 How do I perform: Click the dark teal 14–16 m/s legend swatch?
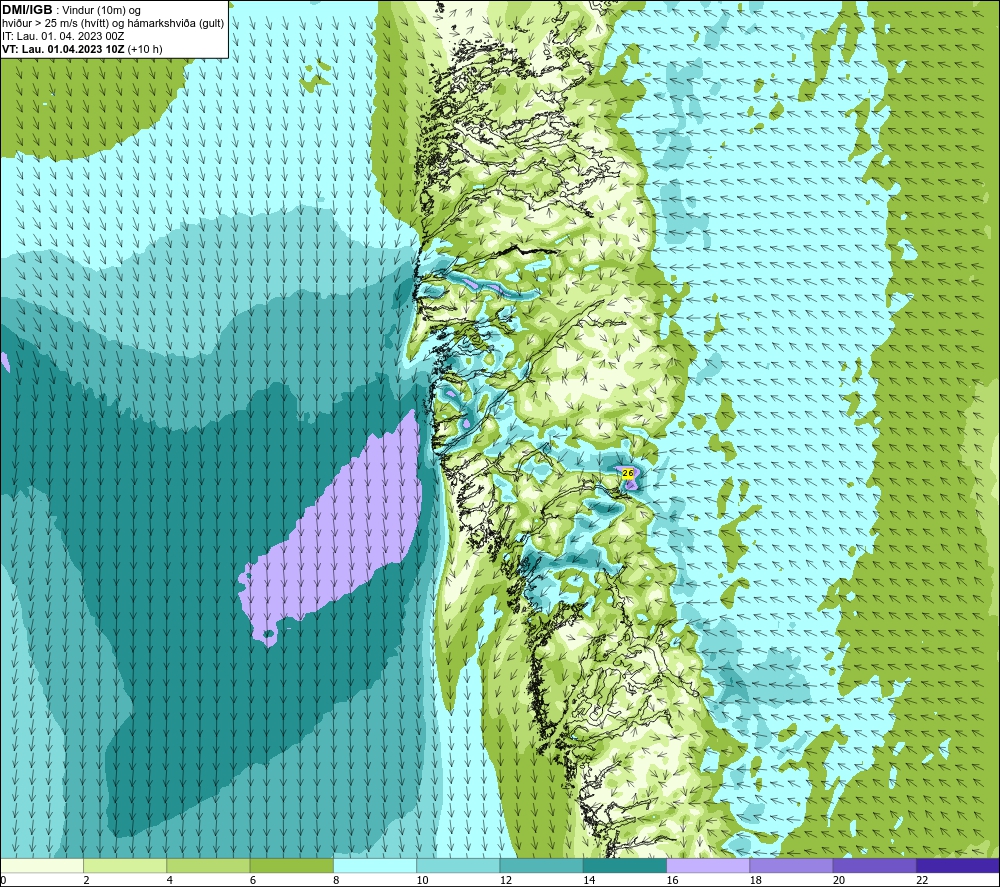(x=625, y=865)
